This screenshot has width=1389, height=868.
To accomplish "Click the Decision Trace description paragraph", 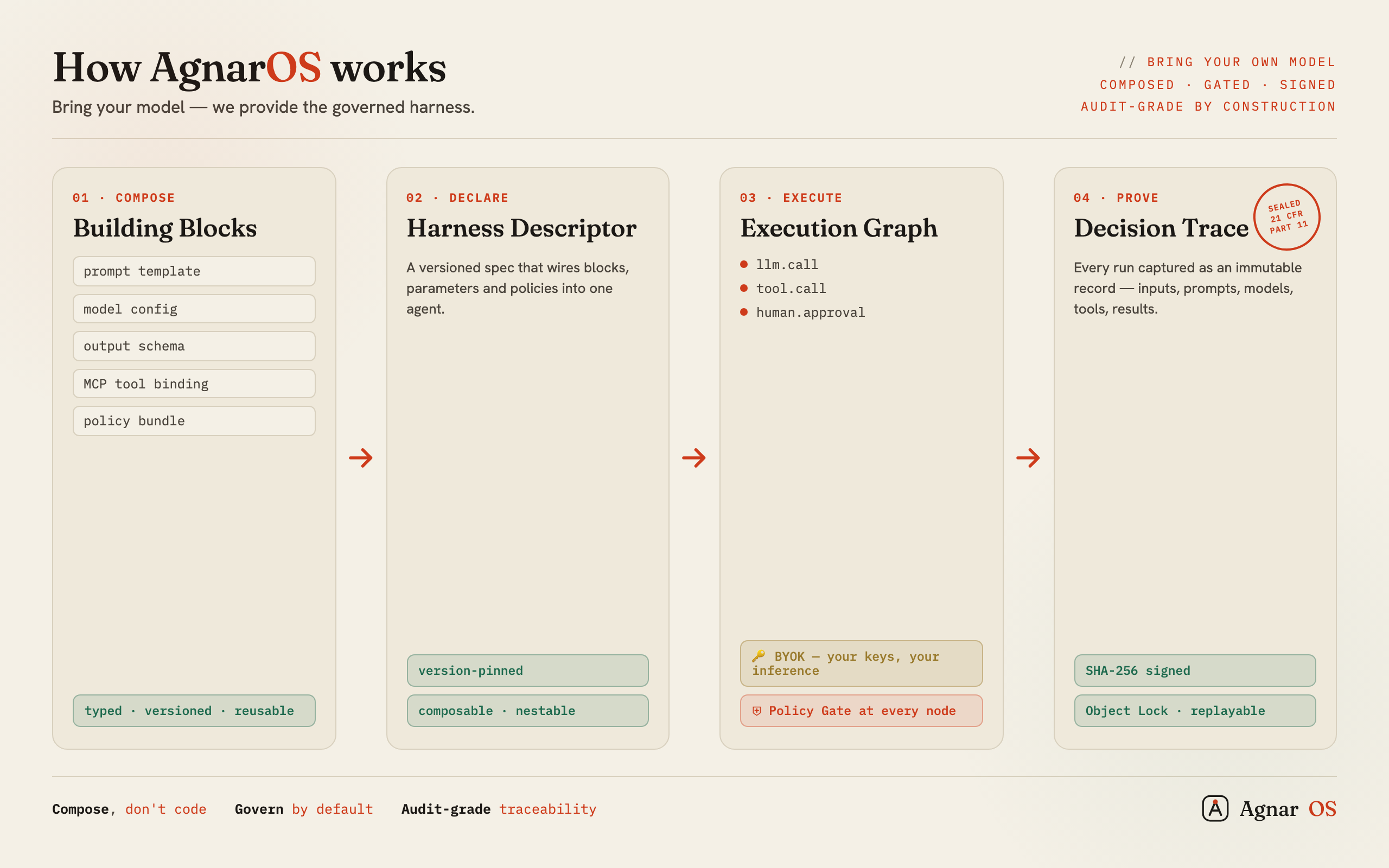I will tap(1188, 288).
